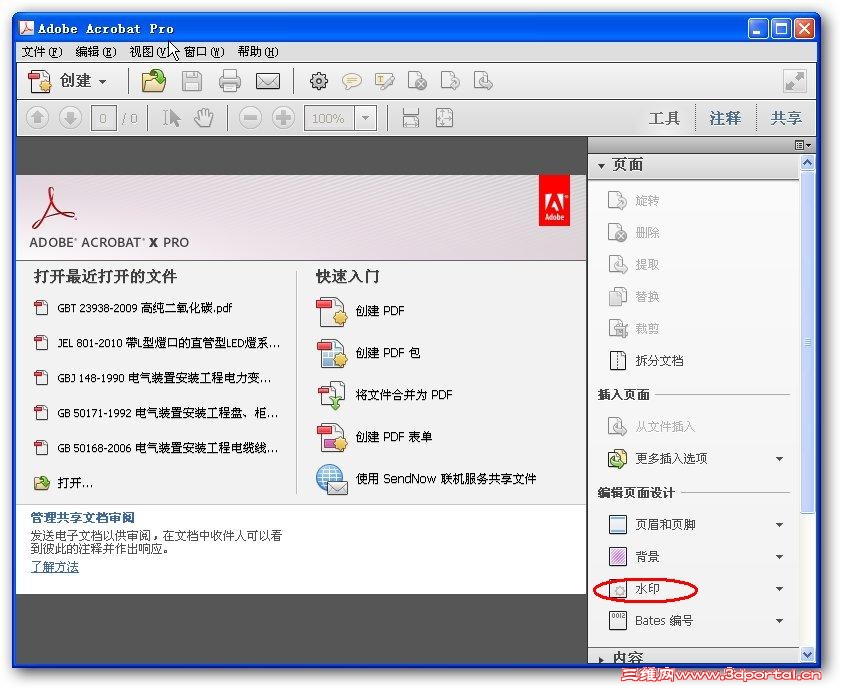This screenshot has height=688, width=841.
Task: Select the hand pan tool
Action: [x=203, y=117]
